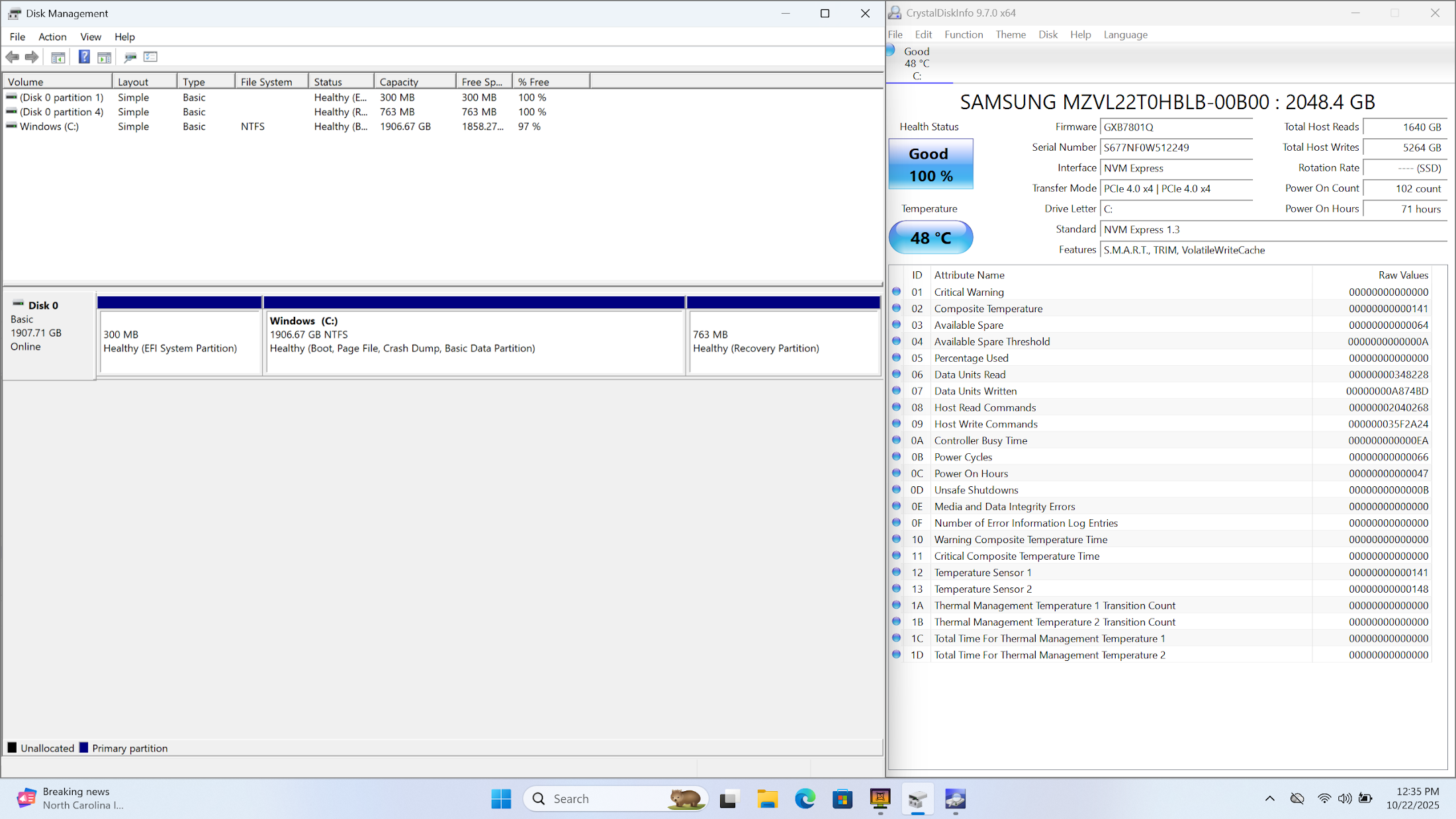This screenshot has height=819, width=1456.
Task: Click the Forward arrow toolbar icon
Action: tap(32, 57)
